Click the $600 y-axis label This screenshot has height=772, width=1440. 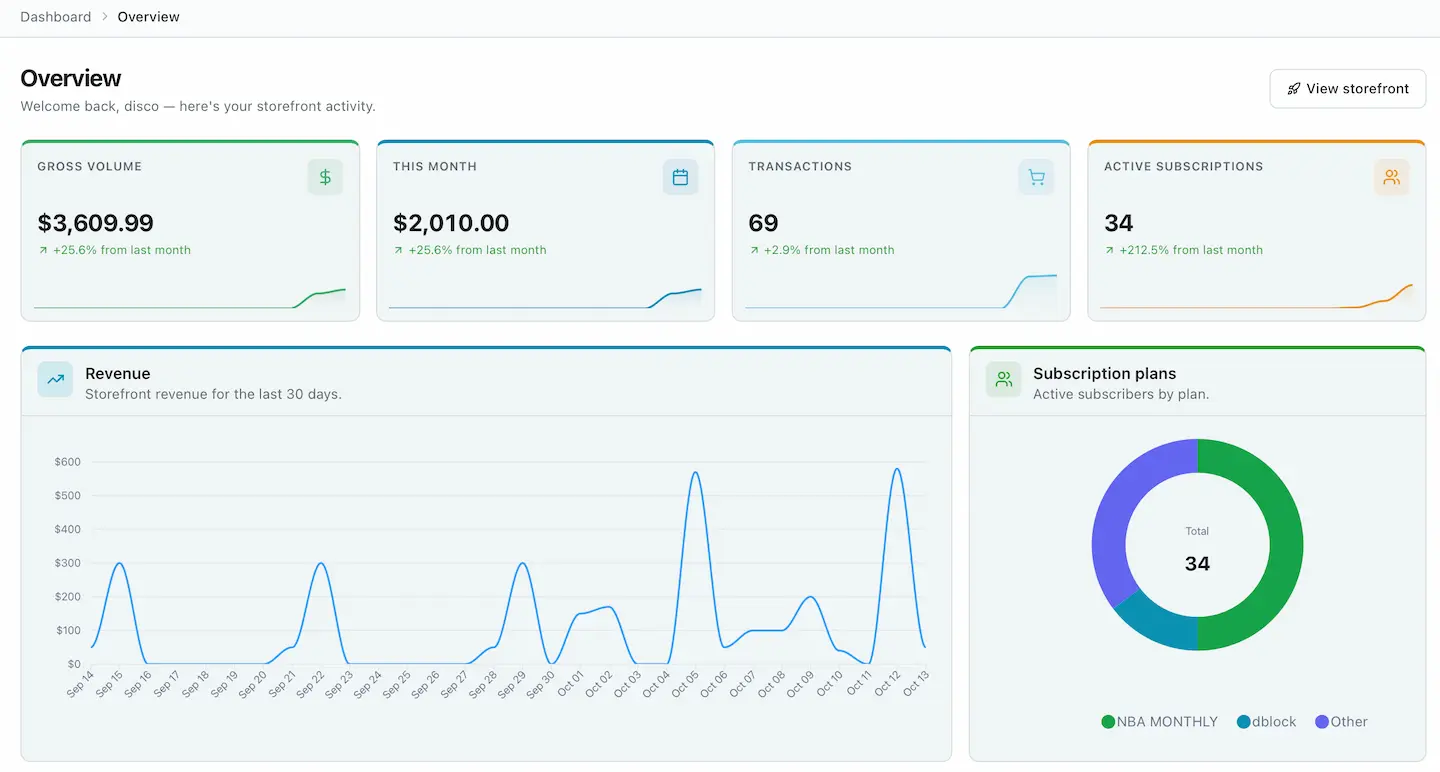[x=68, y=462]
